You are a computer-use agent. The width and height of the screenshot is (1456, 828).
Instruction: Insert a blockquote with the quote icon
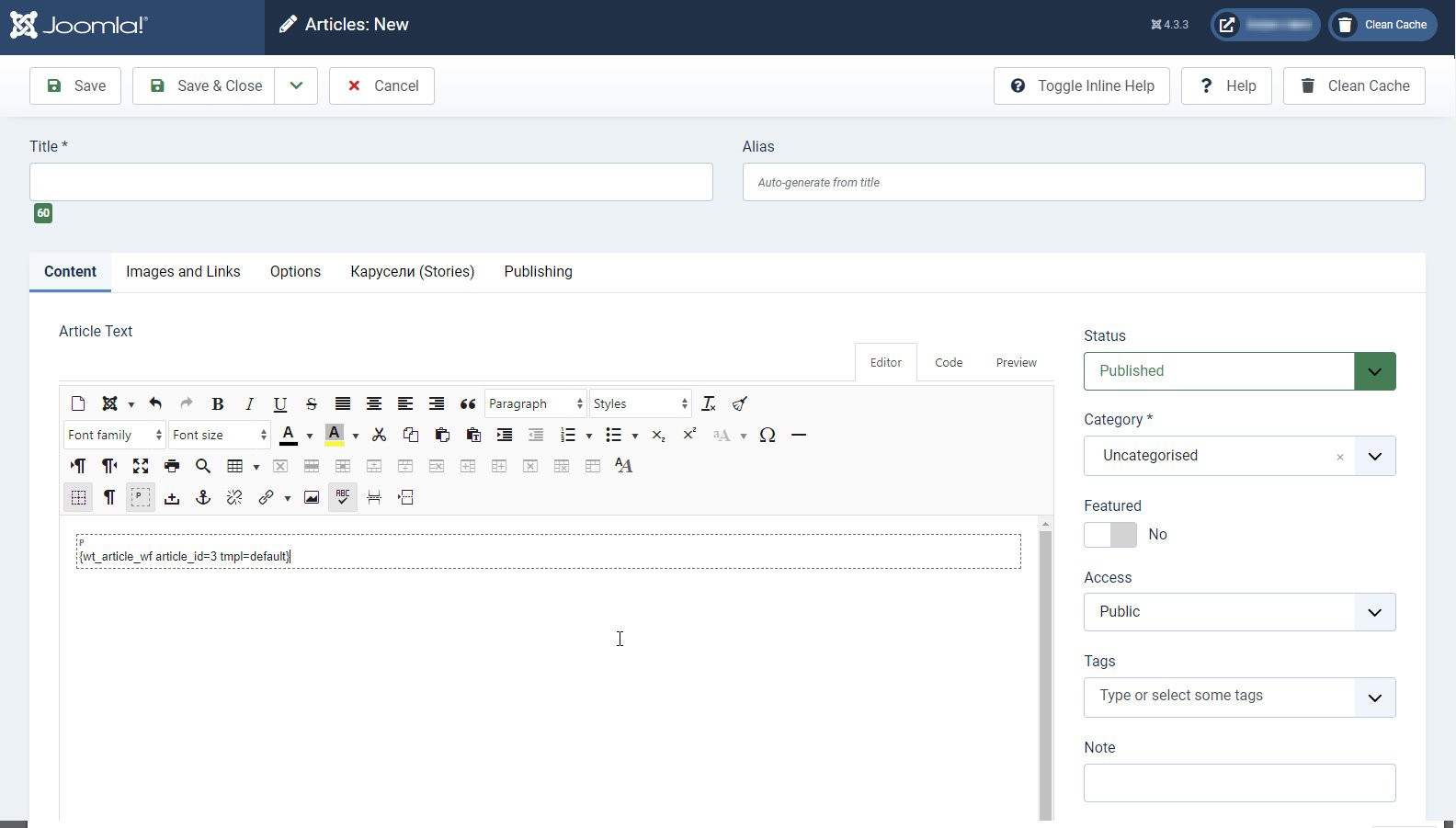[468, 403]
